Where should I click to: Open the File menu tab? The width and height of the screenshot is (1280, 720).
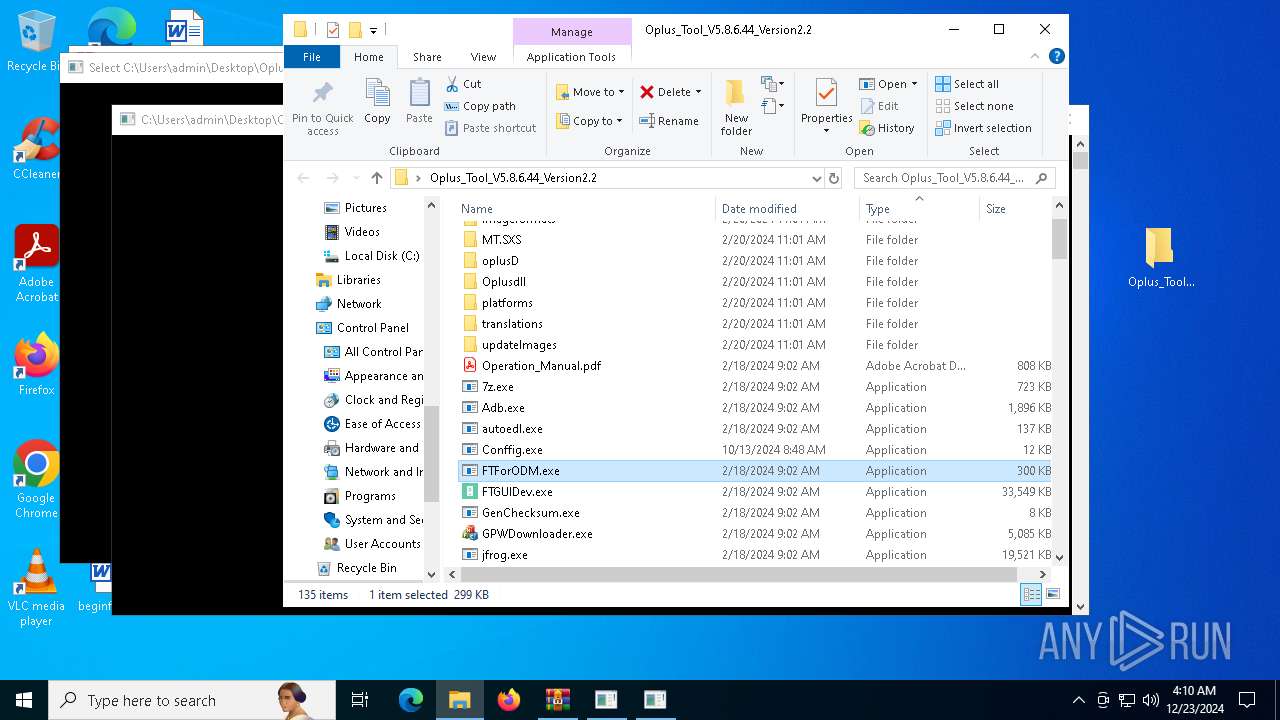(312, 57)
